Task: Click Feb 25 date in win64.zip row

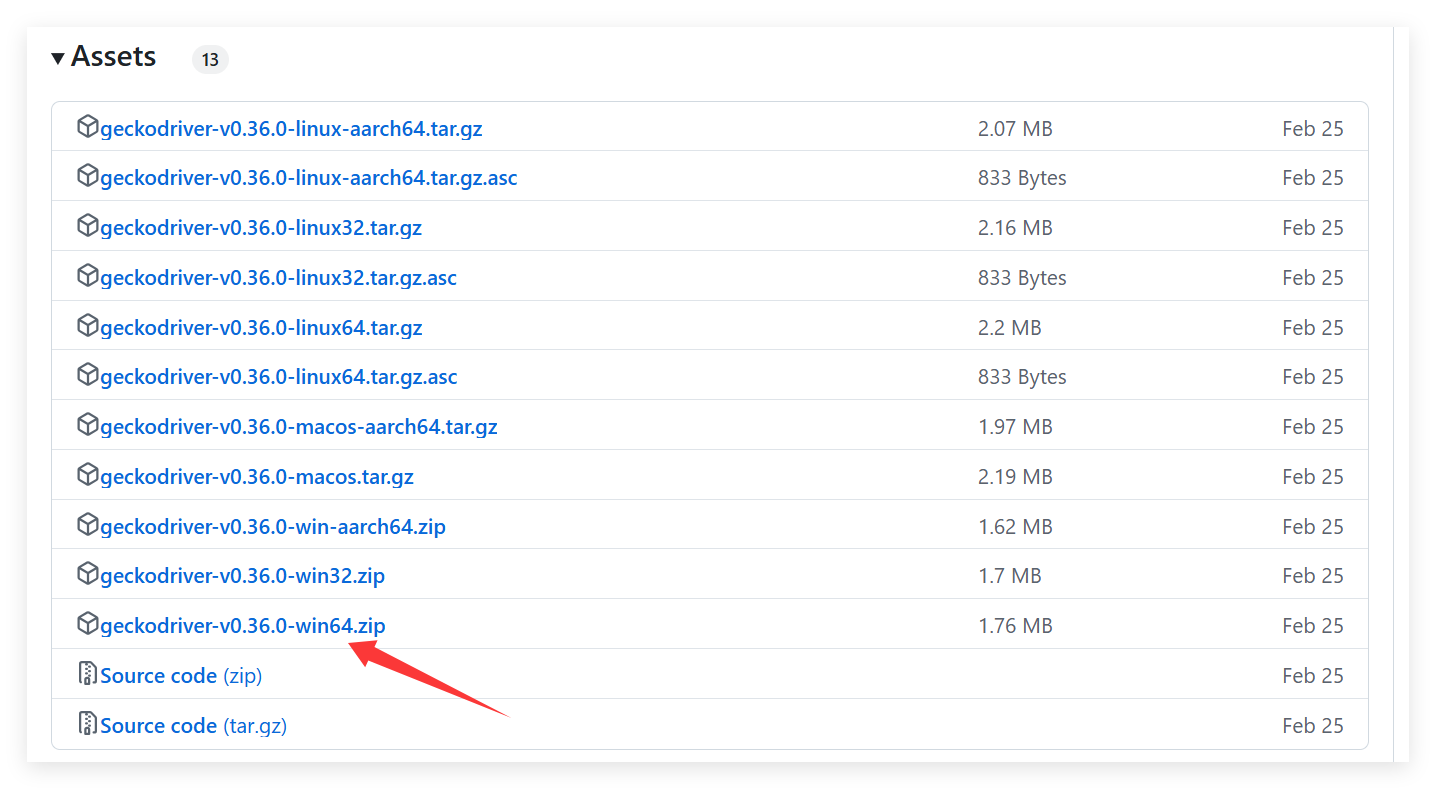Action: tap(1313, 626)
